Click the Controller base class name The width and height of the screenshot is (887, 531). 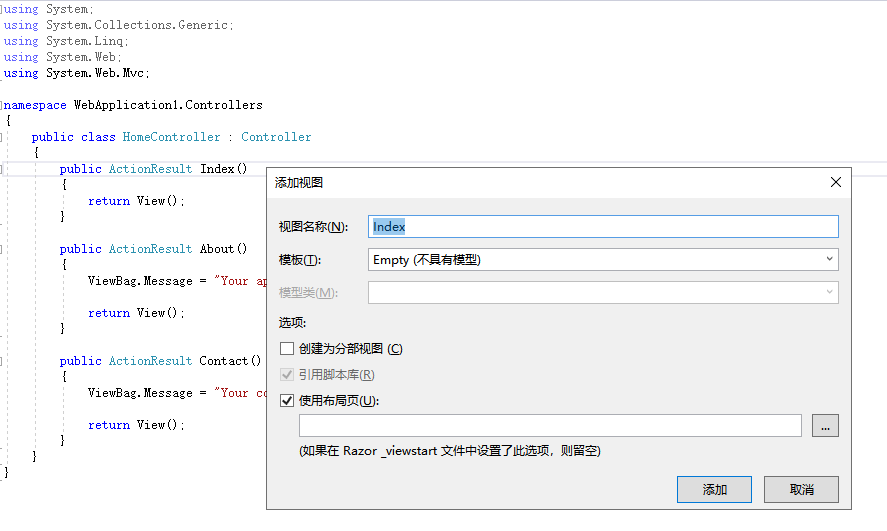276,137
